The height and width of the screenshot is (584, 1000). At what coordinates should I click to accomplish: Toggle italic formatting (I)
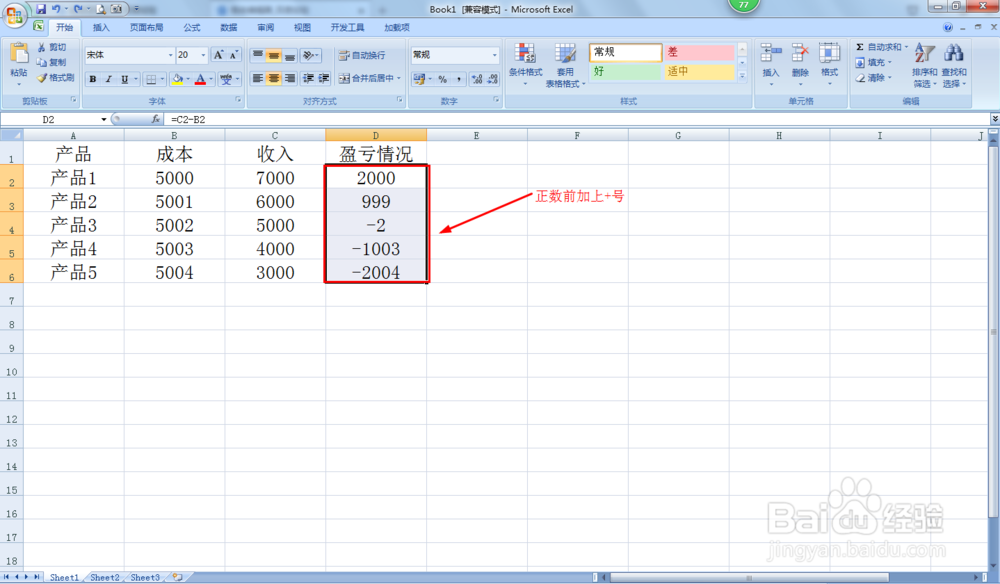coord(108,79)
